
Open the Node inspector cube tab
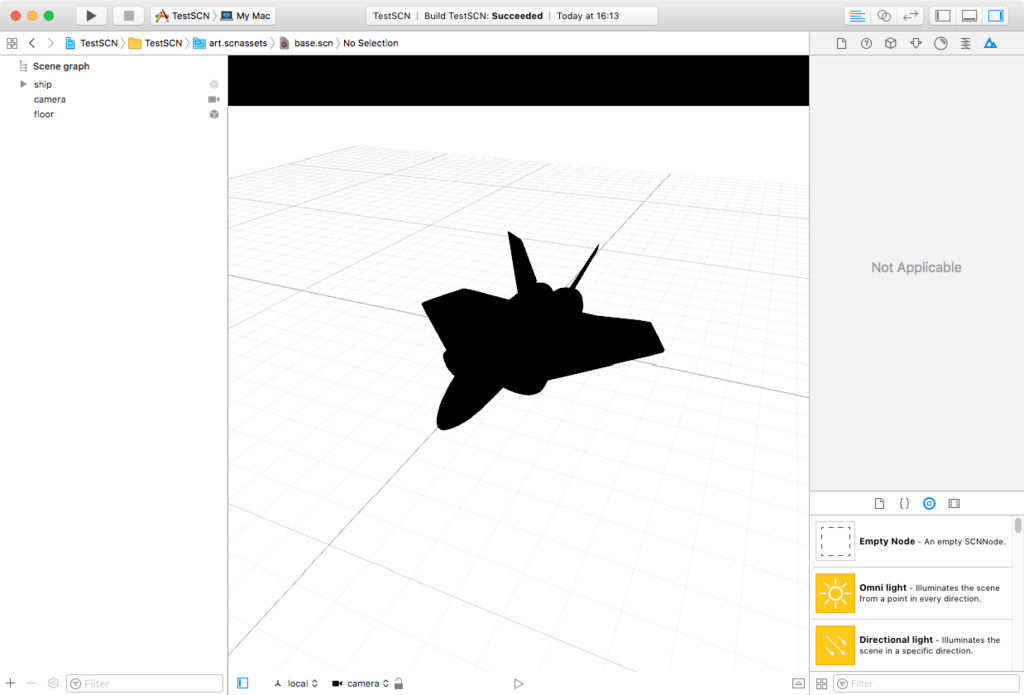[x=891, y=43]
